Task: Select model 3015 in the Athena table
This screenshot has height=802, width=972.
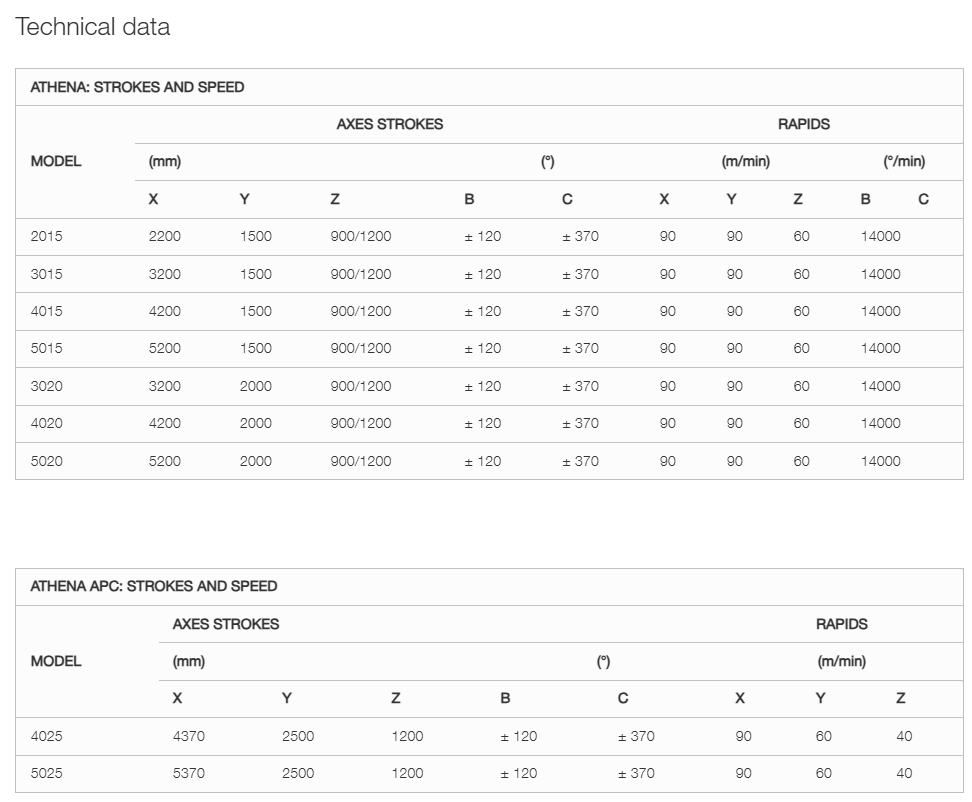Action: tap(46, 274)
